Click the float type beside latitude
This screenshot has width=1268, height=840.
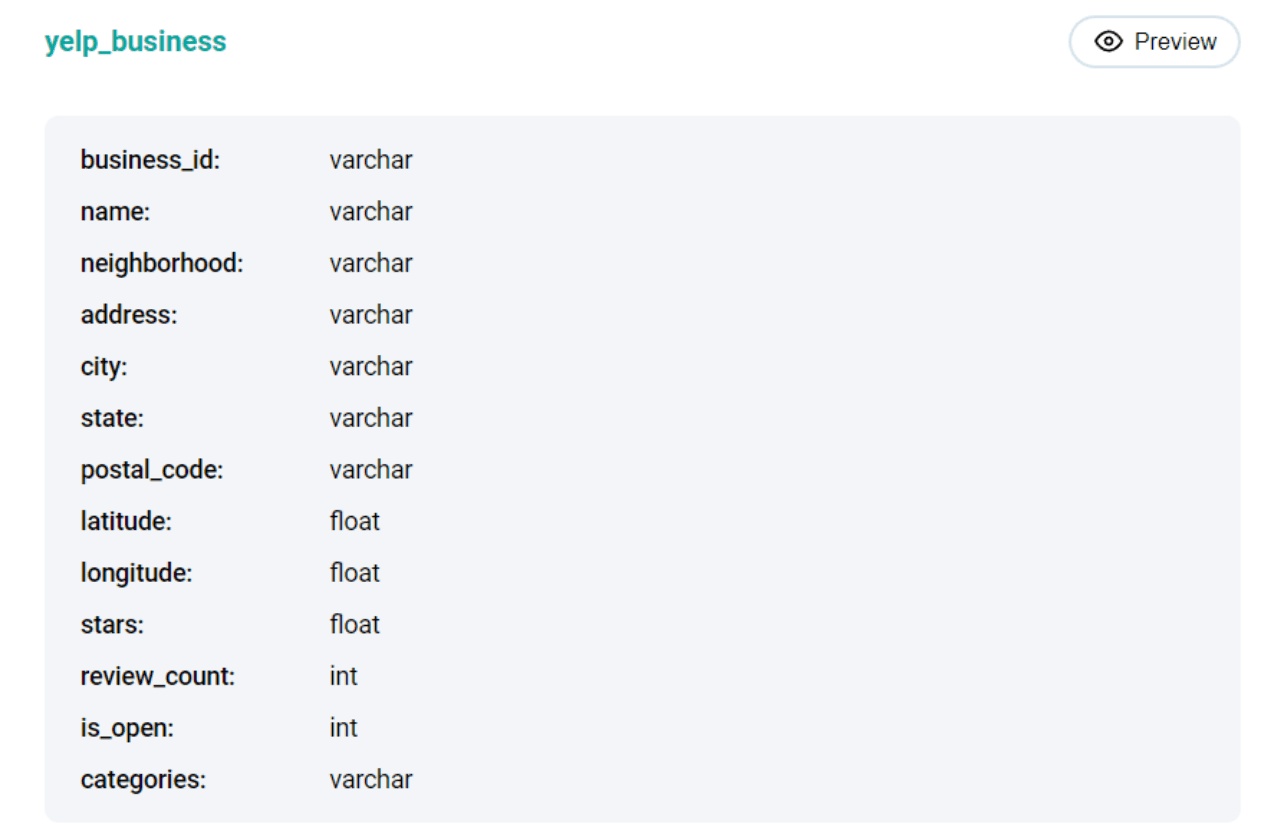[354, 521]
